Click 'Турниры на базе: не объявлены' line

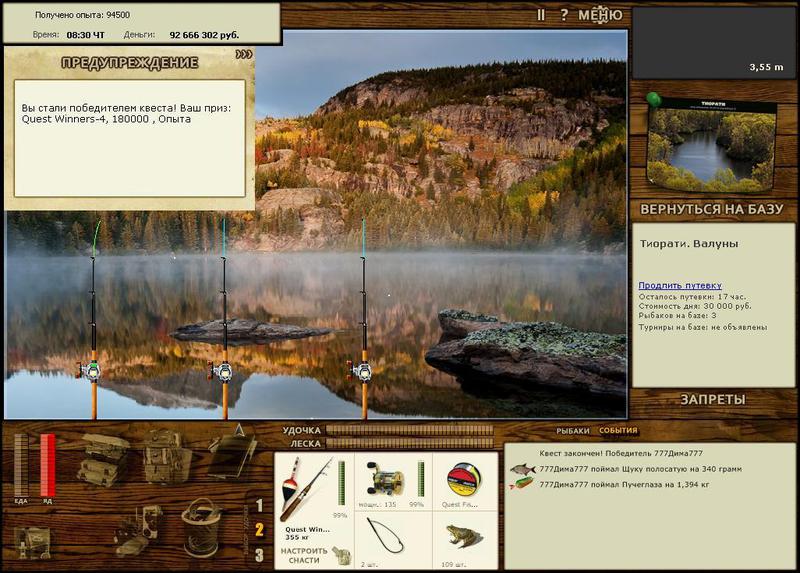click(x=703, y=327)
